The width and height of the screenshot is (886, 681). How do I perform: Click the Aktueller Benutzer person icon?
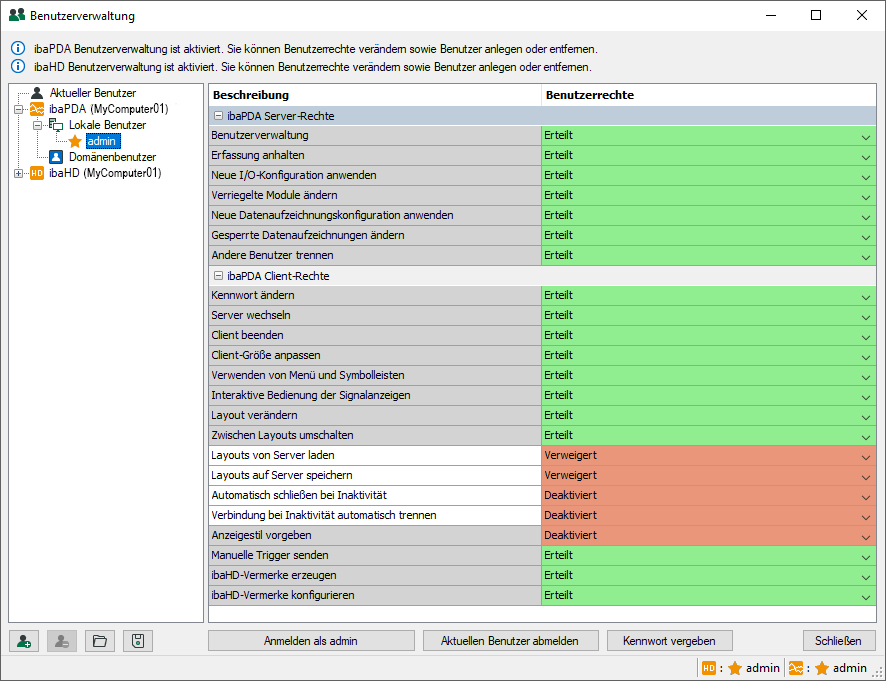click(x=37, y=93)
